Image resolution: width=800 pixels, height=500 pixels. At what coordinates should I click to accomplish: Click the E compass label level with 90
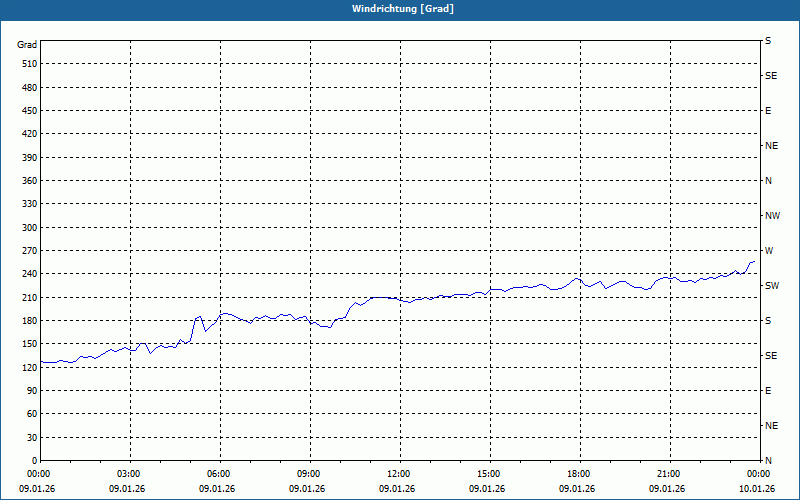[x=768, y=391]
